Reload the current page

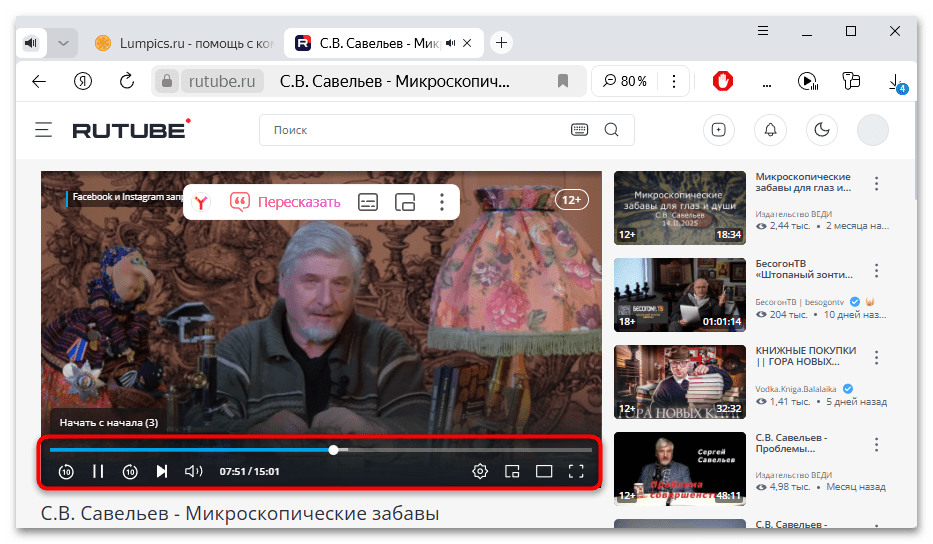click(127, 81)
